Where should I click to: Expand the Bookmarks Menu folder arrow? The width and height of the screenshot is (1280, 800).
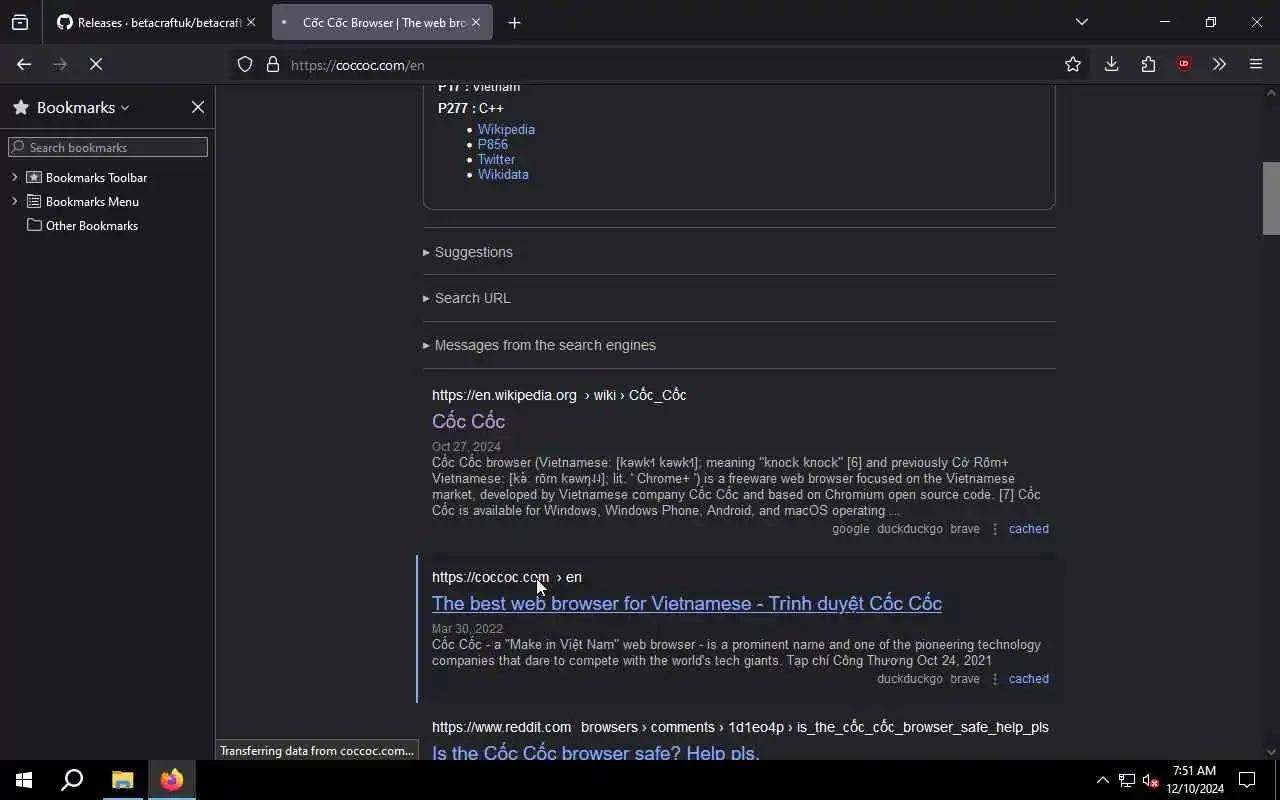tap(15, 201)
